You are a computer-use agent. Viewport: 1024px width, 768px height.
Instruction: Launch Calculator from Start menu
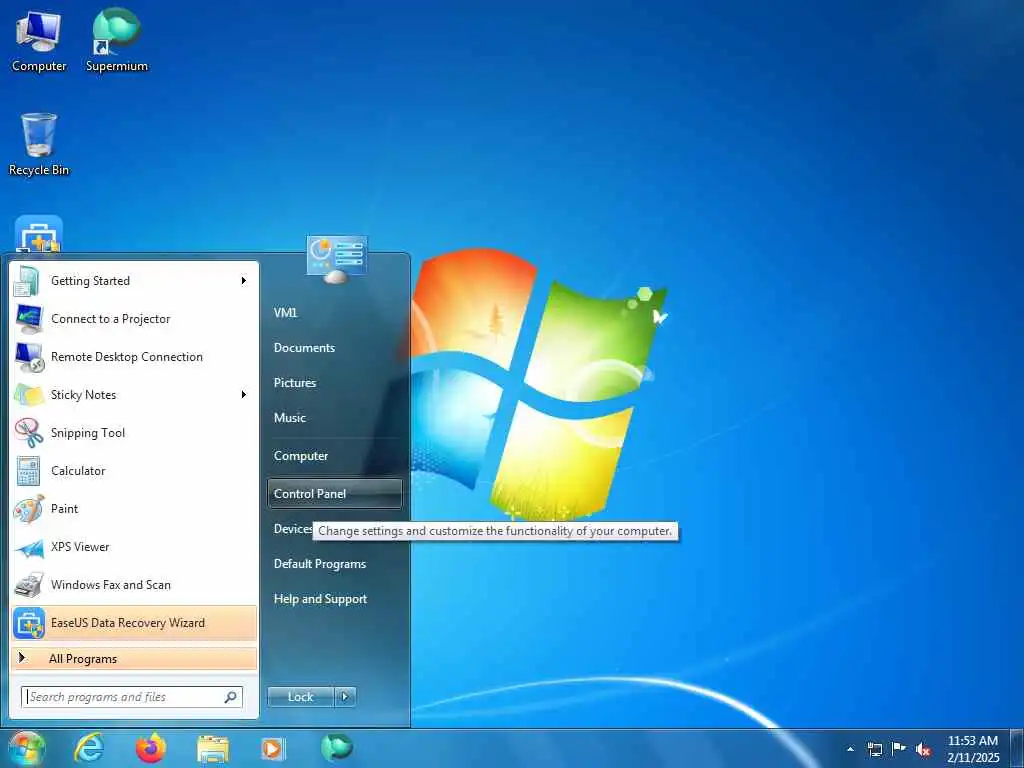coord(134,471)
